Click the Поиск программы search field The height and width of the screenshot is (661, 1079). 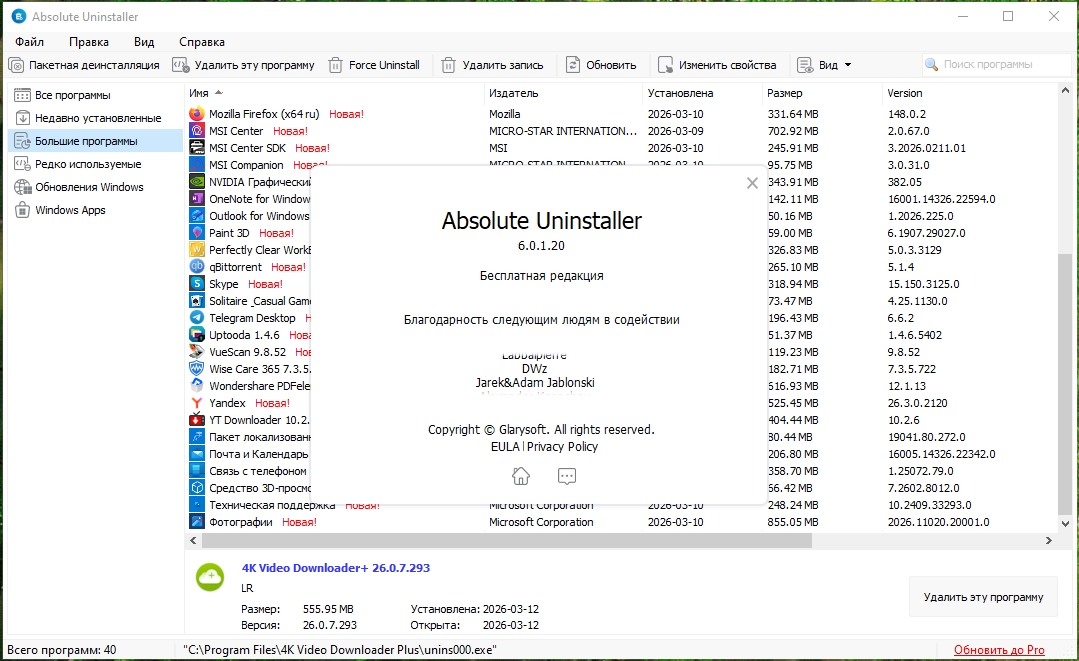coord(996,65)
